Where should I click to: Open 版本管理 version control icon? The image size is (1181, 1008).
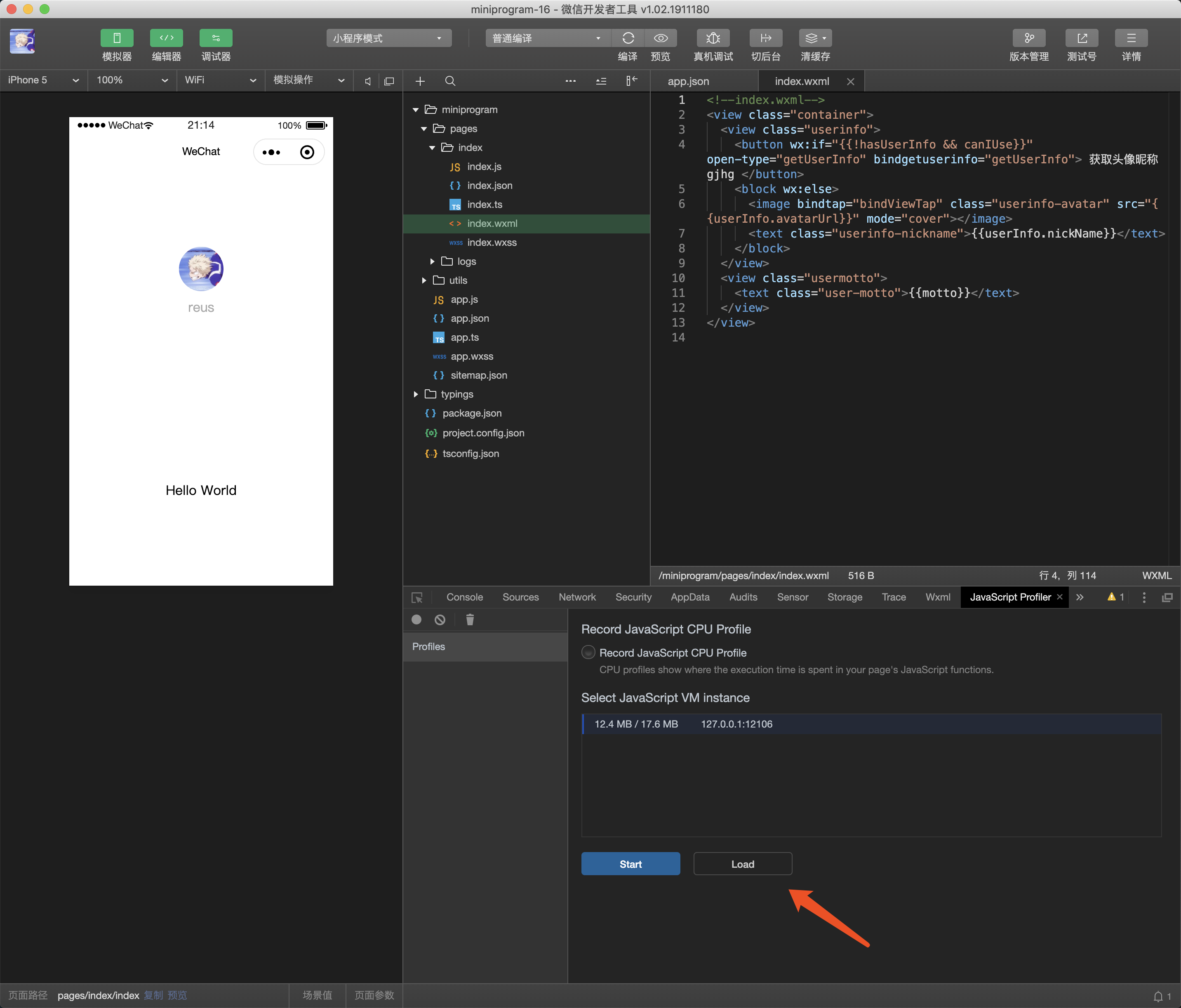[1029, 38]
